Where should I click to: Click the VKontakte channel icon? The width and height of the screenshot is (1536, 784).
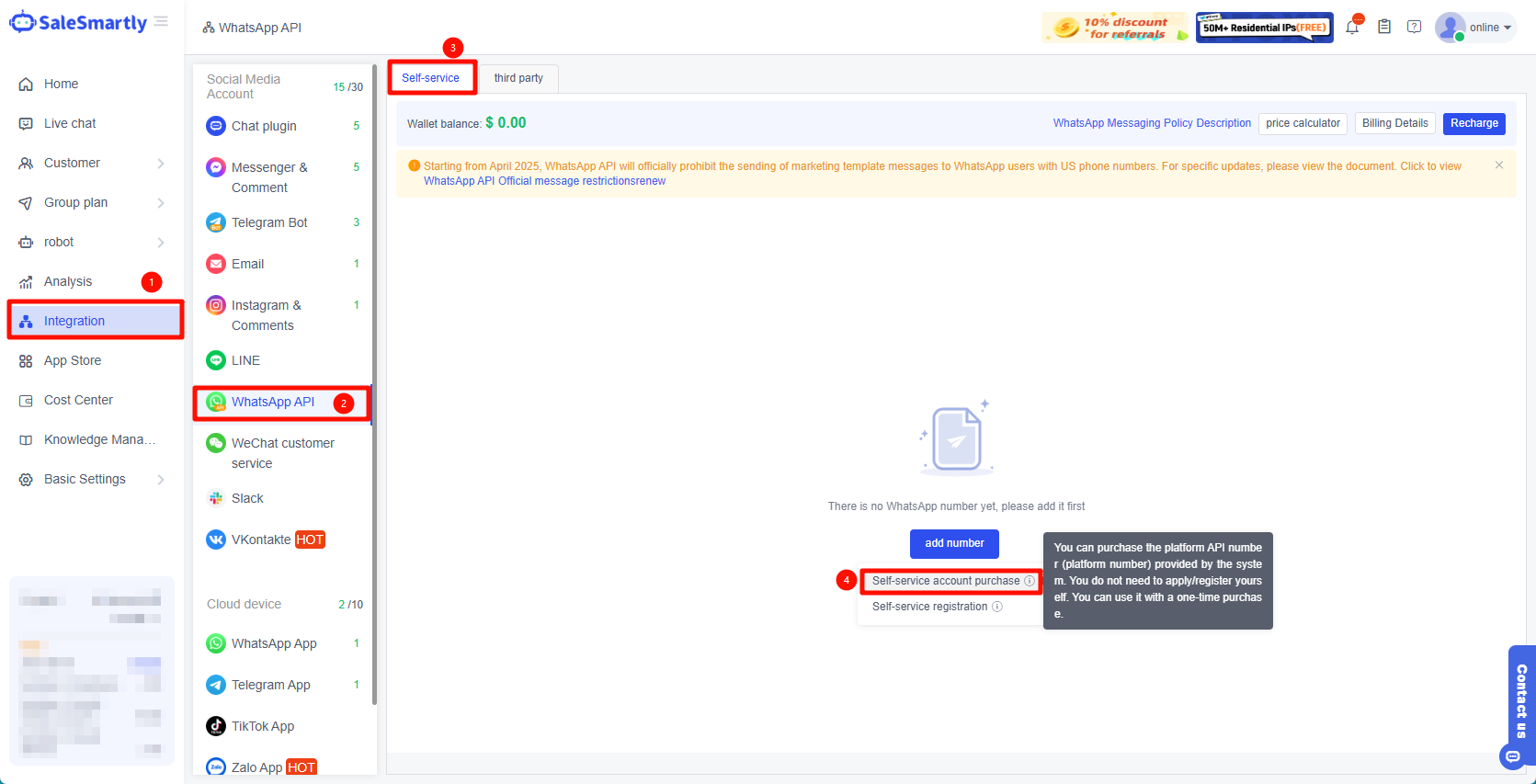(x=216, y=540)
